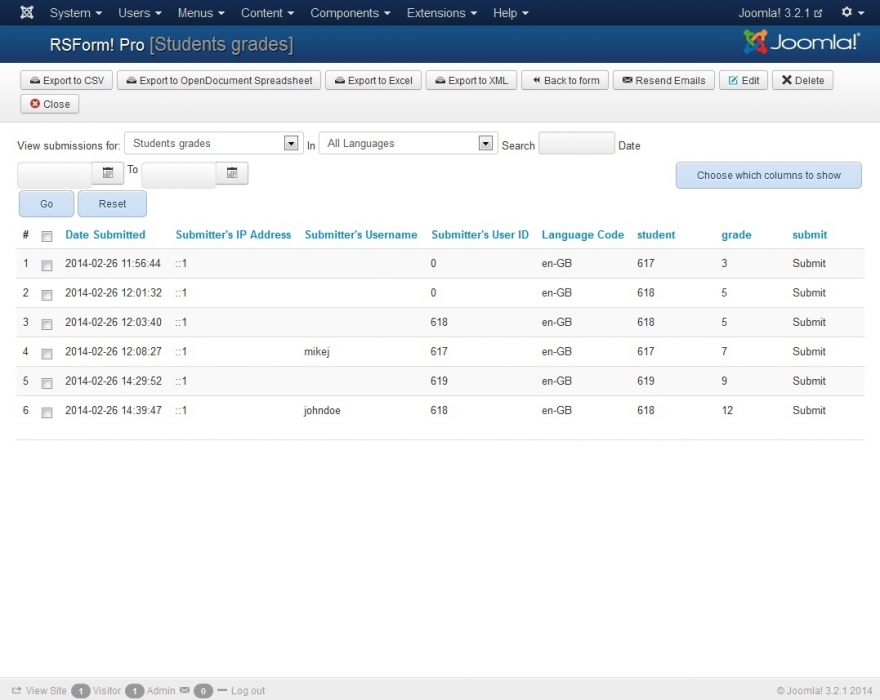Sort by submit column
Viewport: 880px width, 700px height.
(809, 235)
